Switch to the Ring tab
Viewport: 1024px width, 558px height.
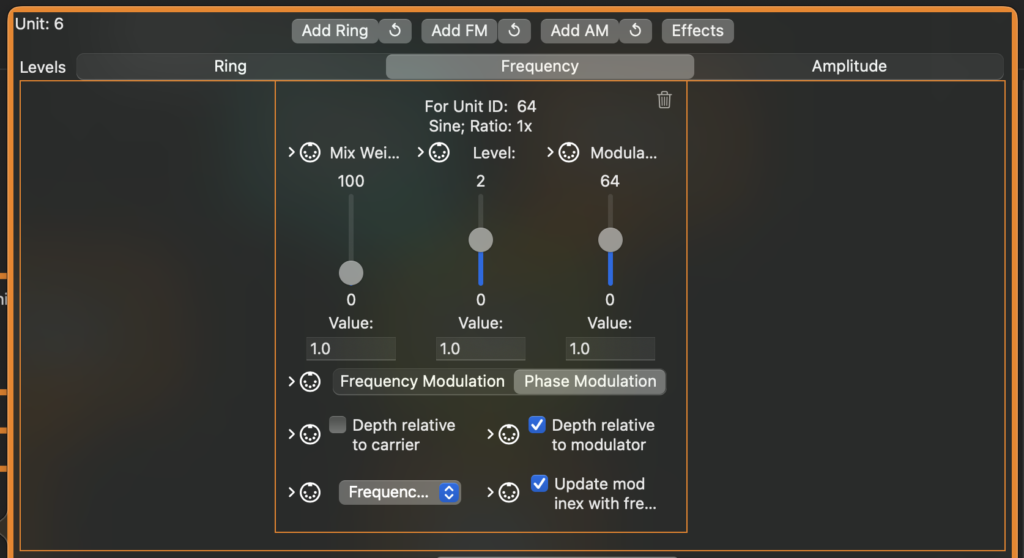(231, 66)
